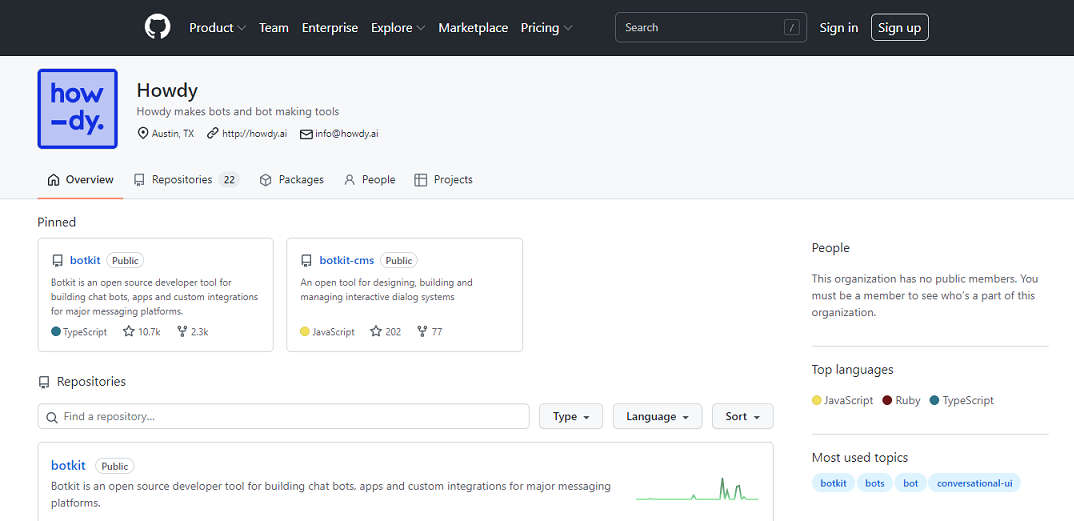The width and height of the screenshot is (1074, 521).
Task: Click the slash shortcut icon in search
Action: pyautogui.click(x=792, y=27)
